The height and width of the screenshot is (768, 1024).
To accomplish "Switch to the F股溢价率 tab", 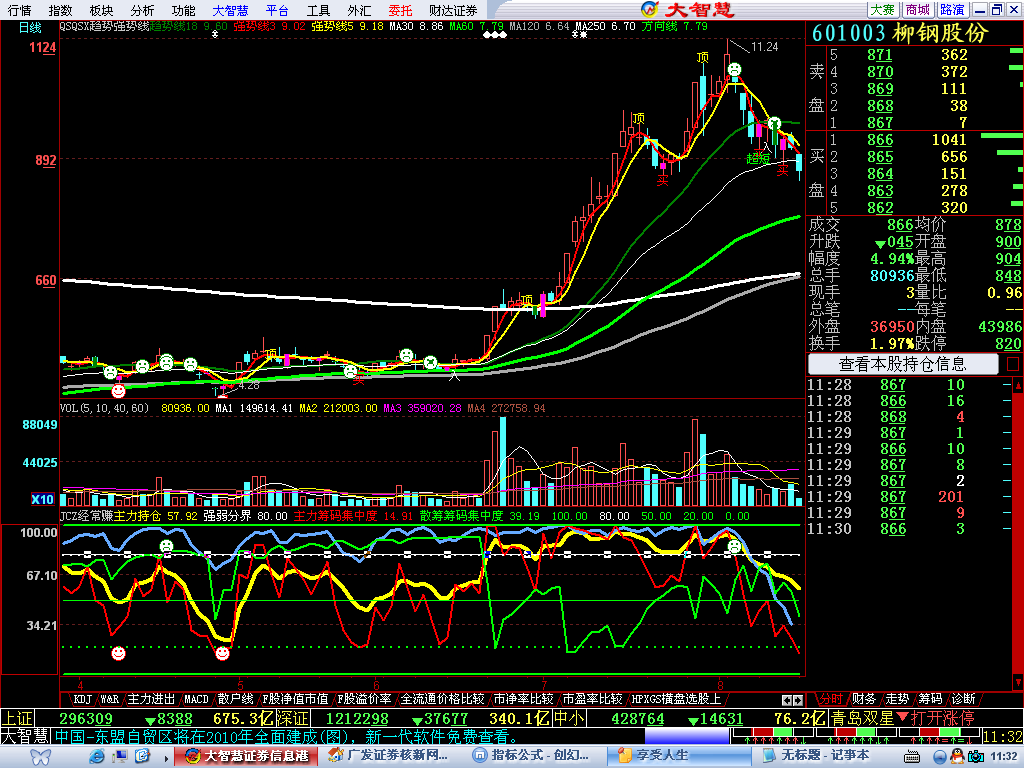I will click(364, 699).
